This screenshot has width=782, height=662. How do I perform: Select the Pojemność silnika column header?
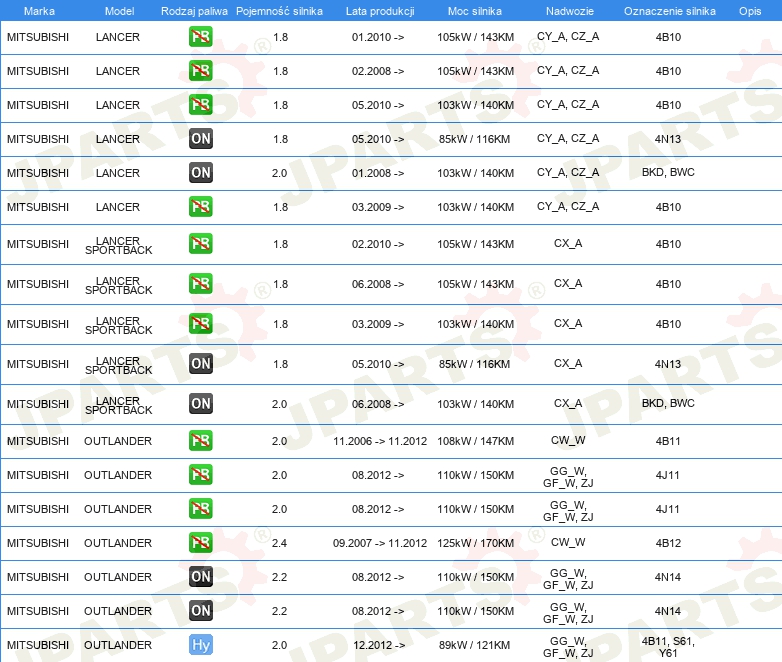(x=280, y=10)
